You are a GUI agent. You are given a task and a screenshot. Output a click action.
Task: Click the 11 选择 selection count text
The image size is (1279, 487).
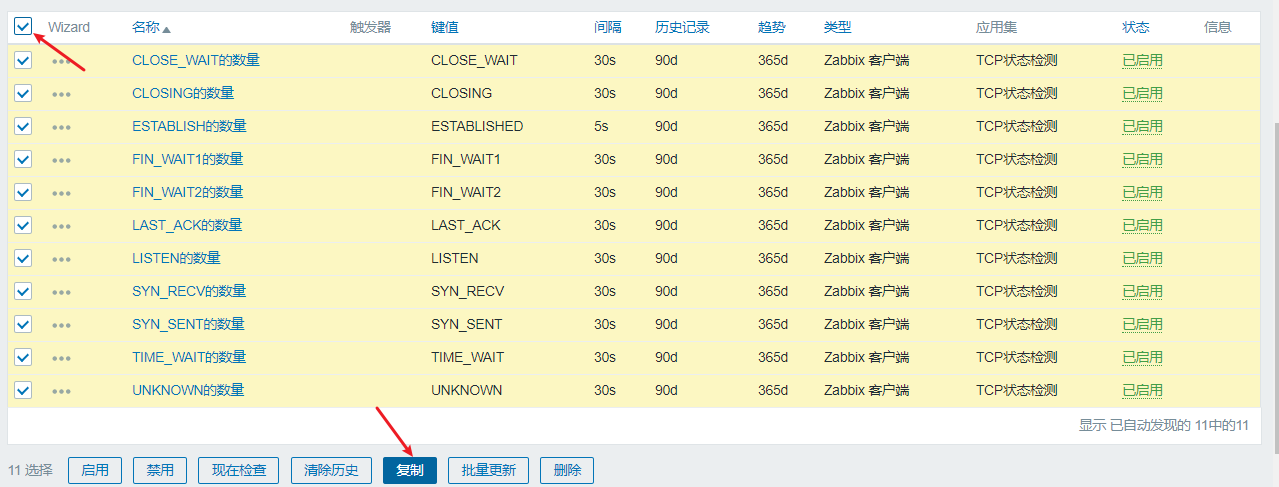[x=30, y=470]
